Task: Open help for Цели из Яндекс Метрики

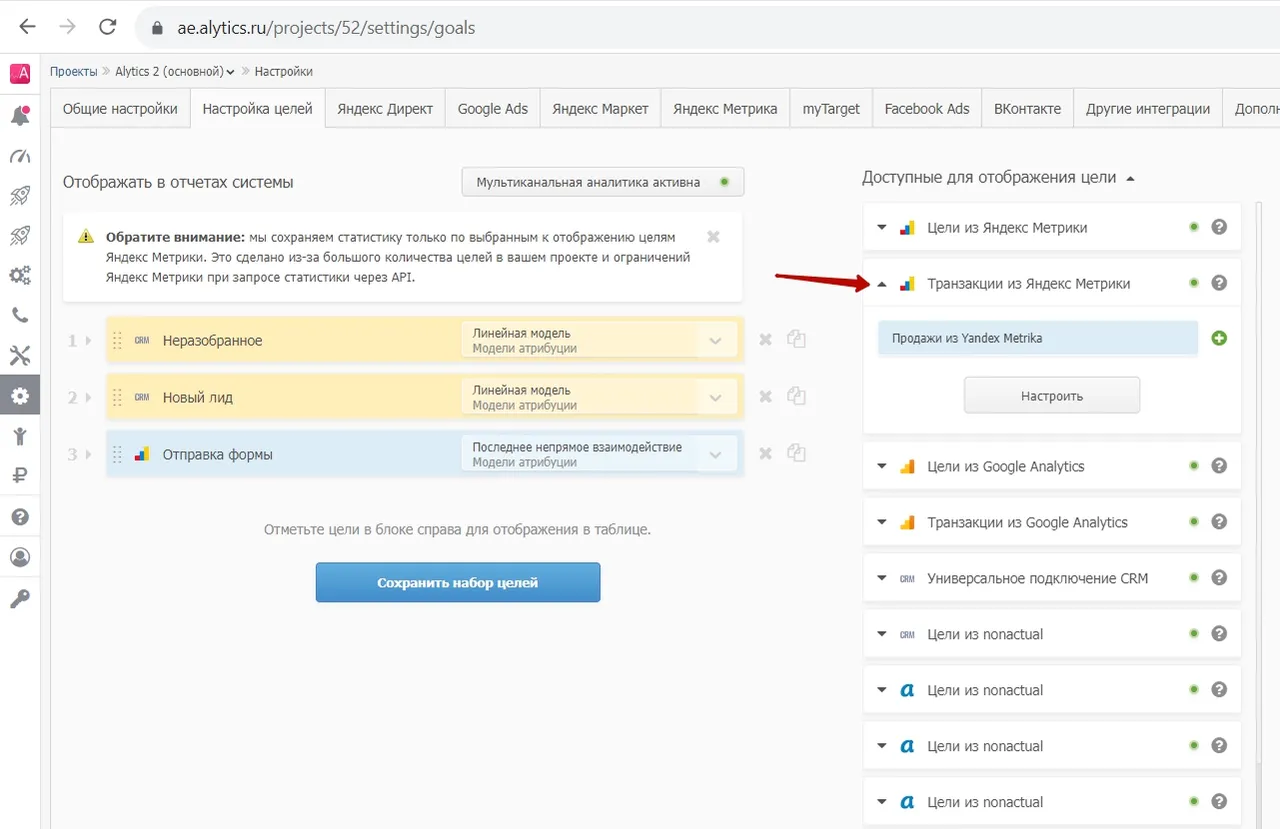Action: click(x=1219, y=227)
